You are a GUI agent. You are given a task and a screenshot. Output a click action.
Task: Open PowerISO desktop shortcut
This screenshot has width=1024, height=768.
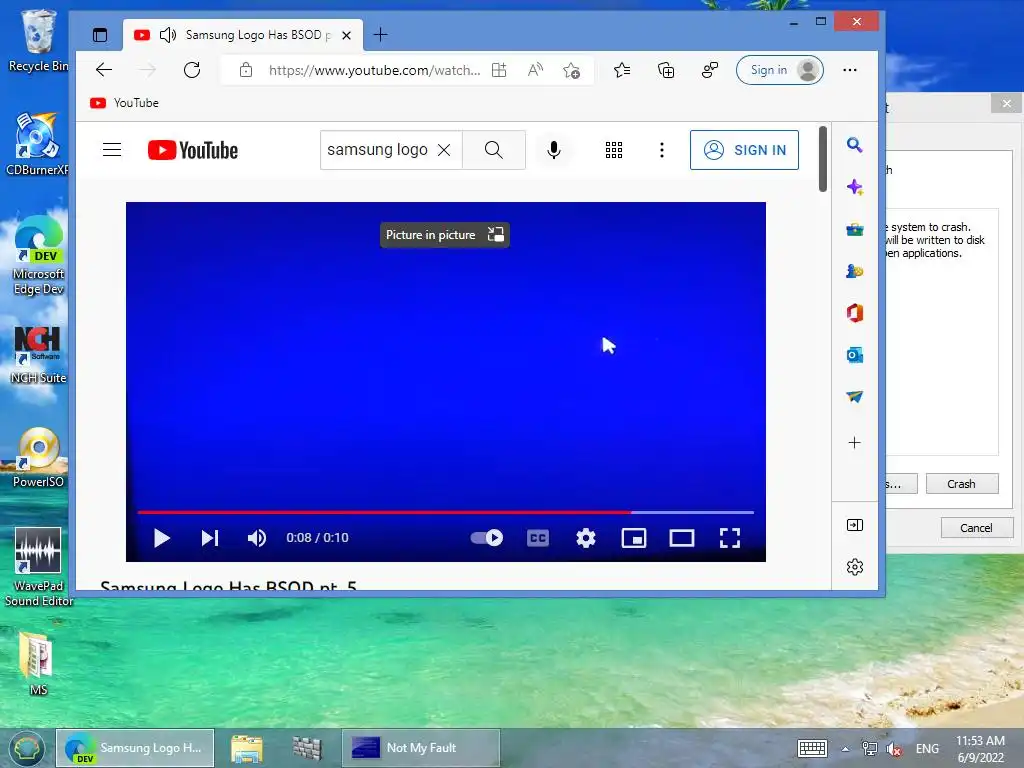(x=39, y=457)
